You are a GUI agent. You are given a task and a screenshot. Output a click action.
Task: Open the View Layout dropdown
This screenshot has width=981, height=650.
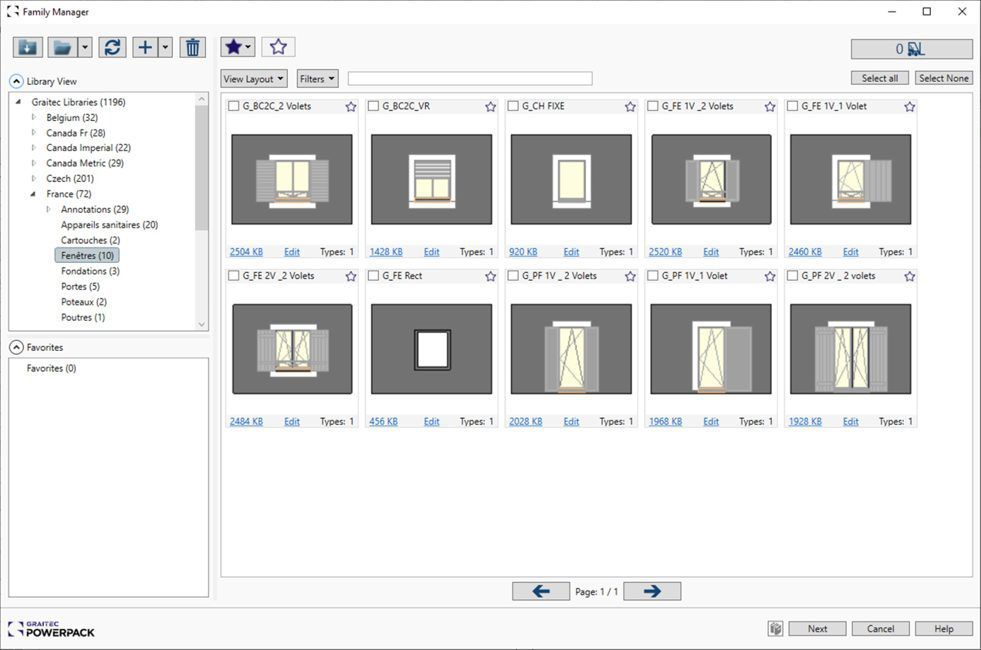253,78
